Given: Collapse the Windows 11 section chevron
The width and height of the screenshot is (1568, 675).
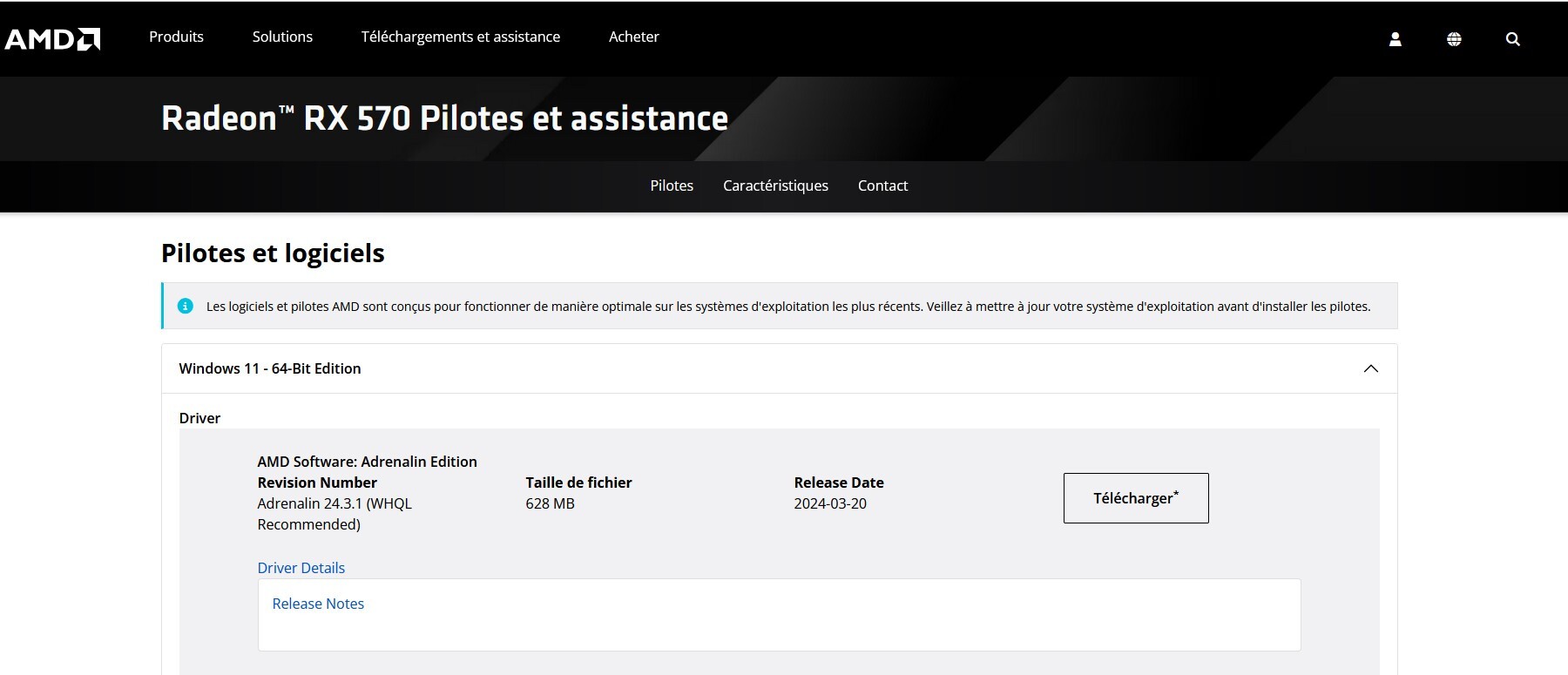Looking at the screenshot, I should (x=1370, y=368).
